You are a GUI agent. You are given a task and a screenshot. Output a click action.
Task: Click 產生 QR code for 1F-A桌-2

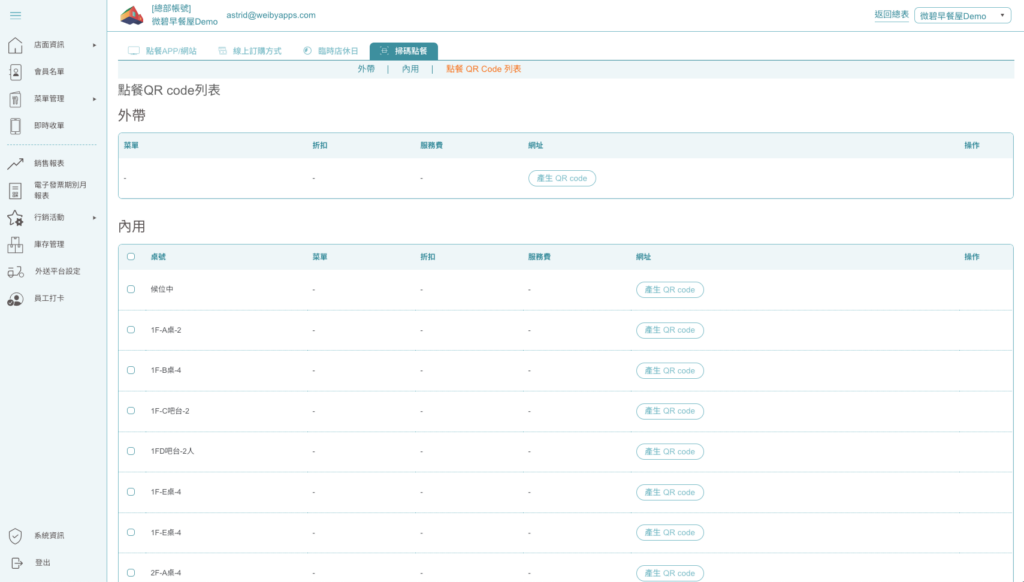coord(669,331)
